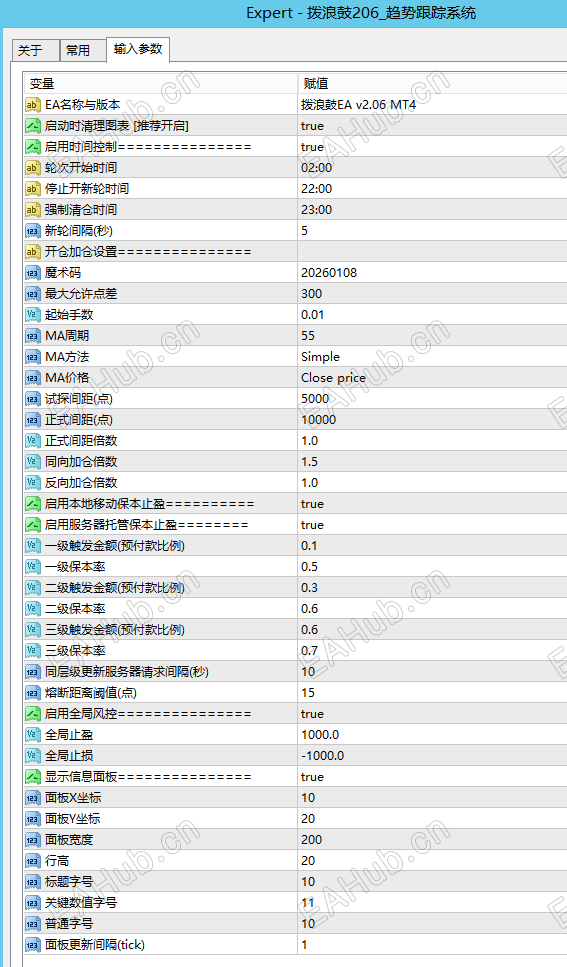Select the 同层级更新服务器请求间隔(秒) row
This screenshot has height=967, width=567.
tap(296, 672)
